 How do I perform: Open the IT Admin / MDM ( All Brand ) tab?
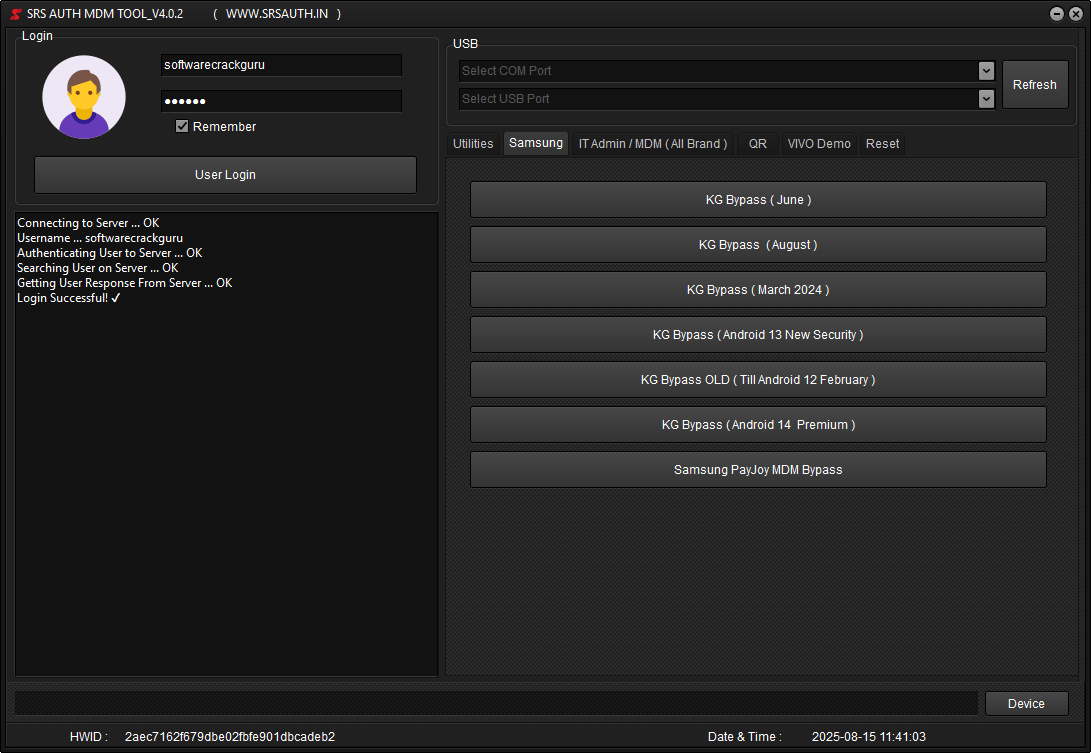click(x=653, y=143)
